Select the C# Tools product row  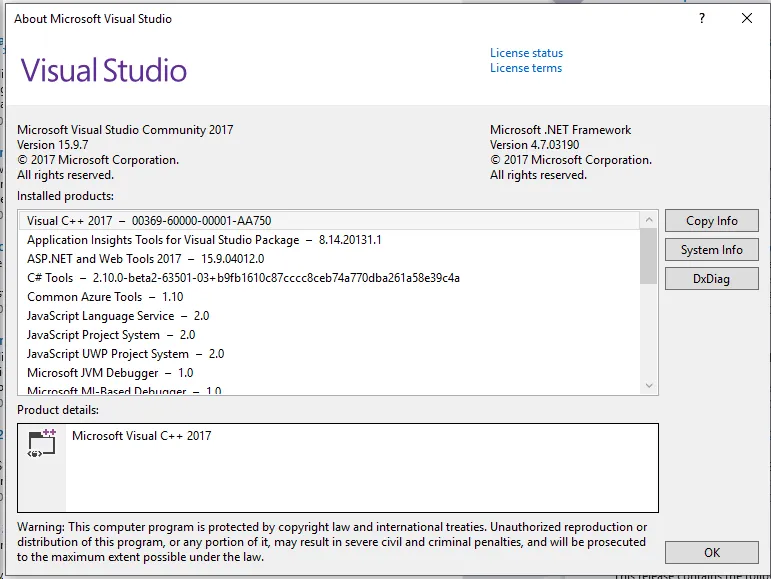click(x=329, y=278)
